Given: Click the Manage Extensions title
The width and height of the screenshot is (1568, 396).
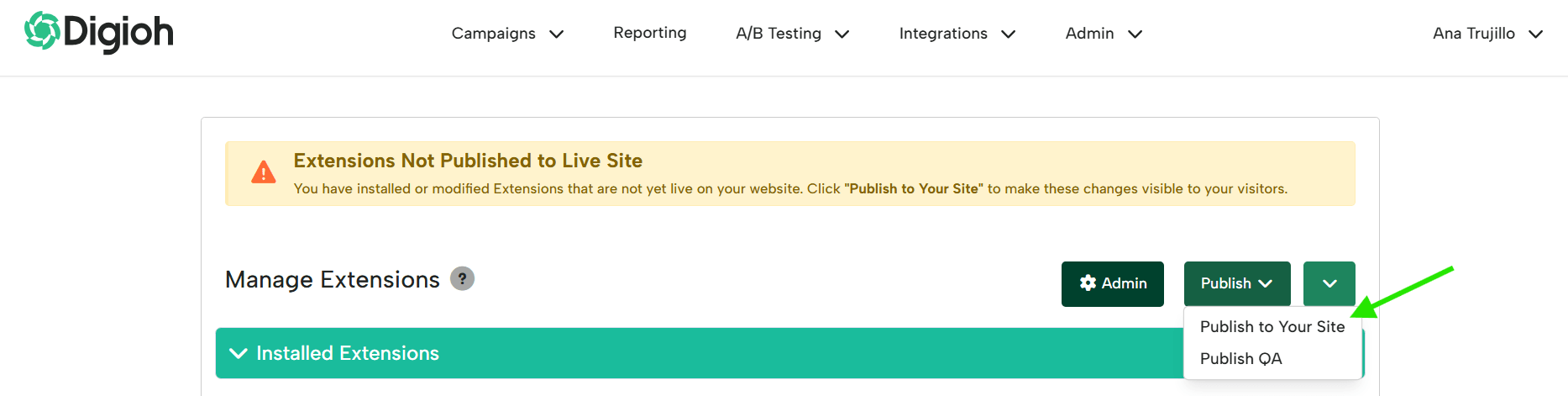Looking at the screenshot, I should click(x=332, y=279).
